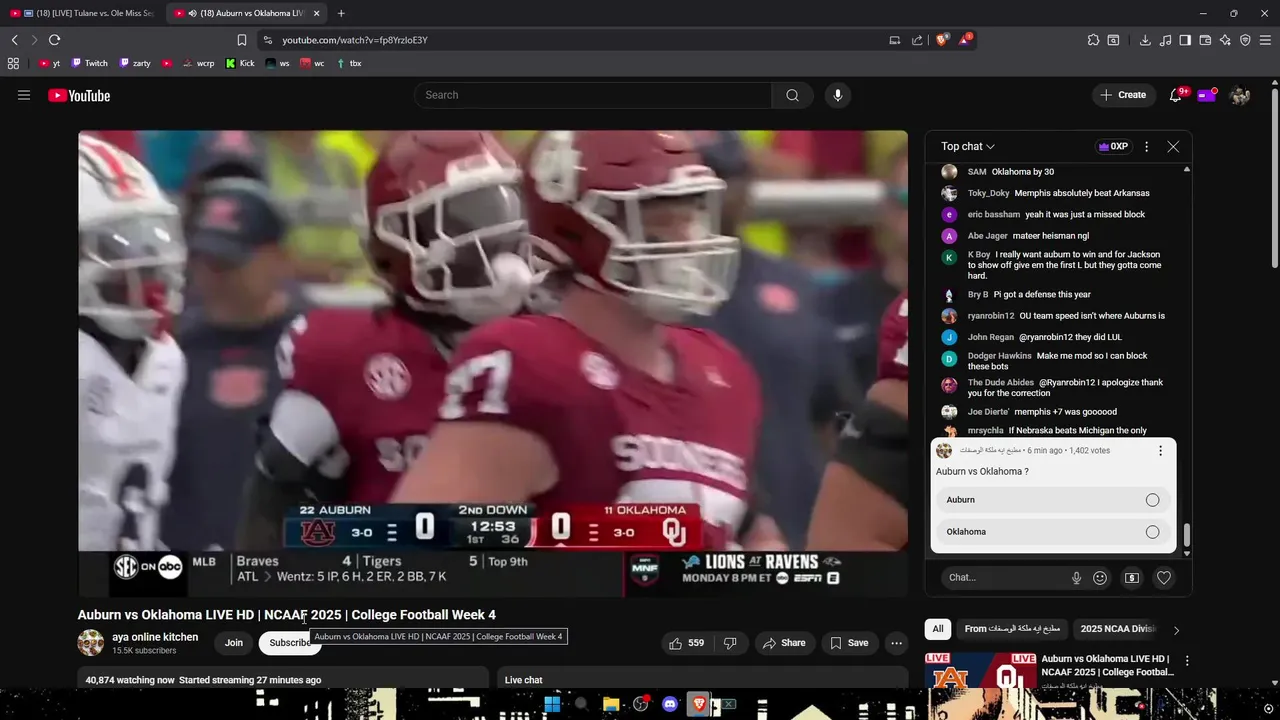This screenshot has width=1280, height=720.
Task: Go to YouTube home via logo
Action: [x=79, y=95]
